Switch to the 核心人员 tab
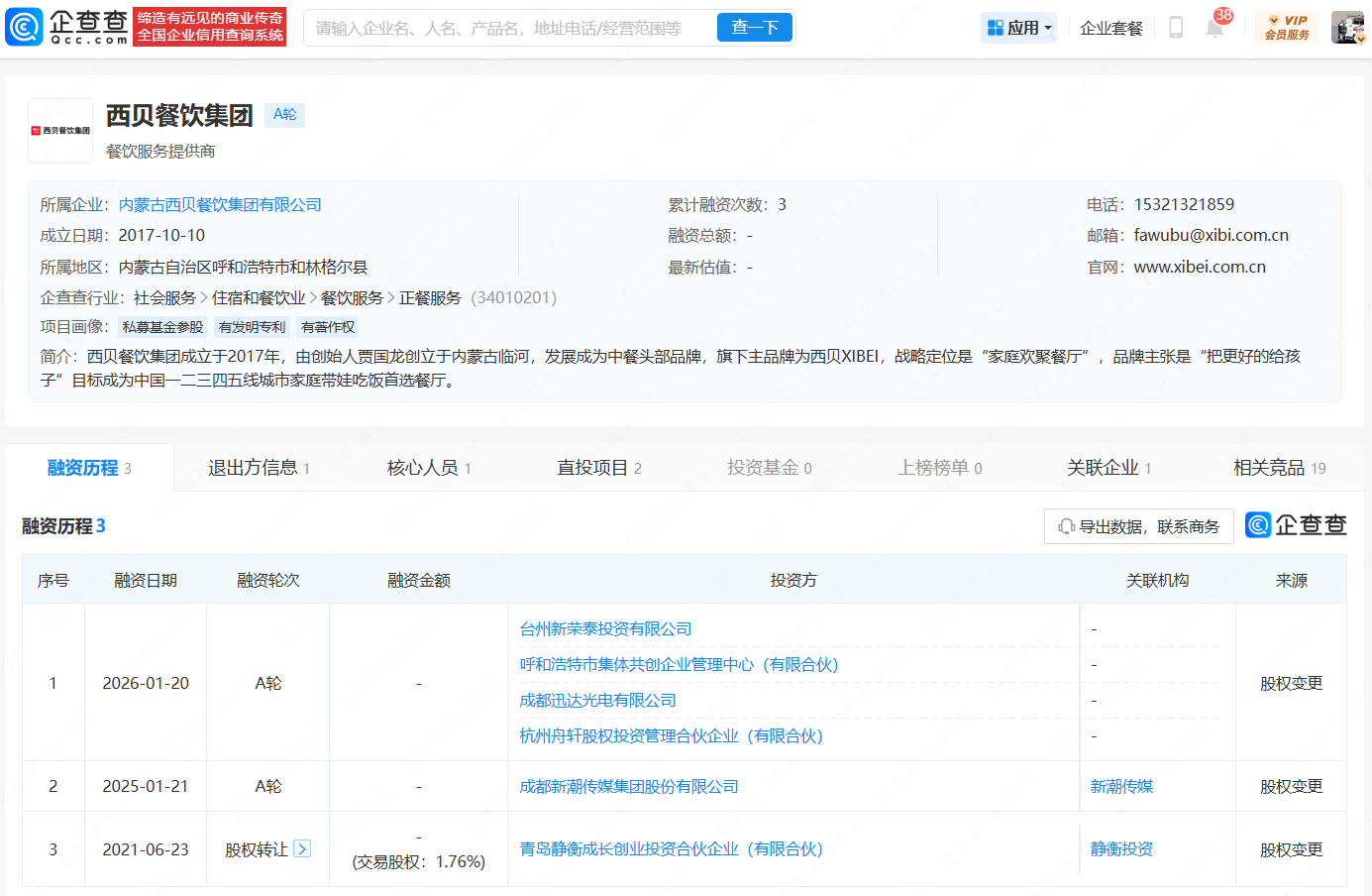This screenshot has width=1372, height=896. 428,468
